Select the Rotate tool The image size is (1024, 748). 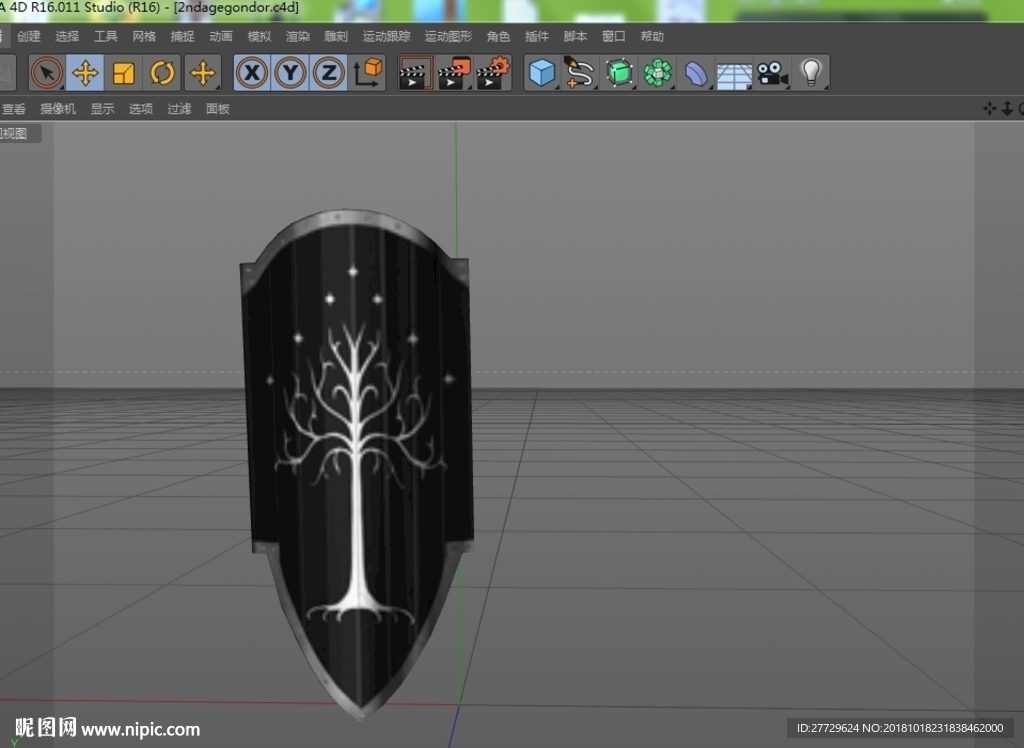click(x=162, y=73)
